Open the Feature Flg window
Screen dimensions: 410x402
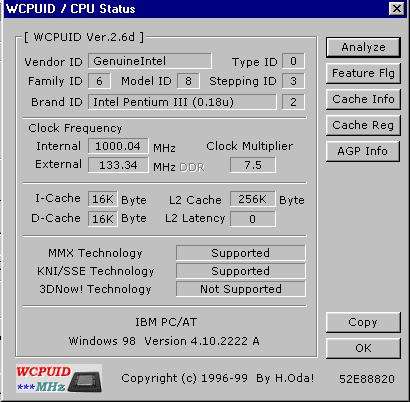(x=363, y=73)
